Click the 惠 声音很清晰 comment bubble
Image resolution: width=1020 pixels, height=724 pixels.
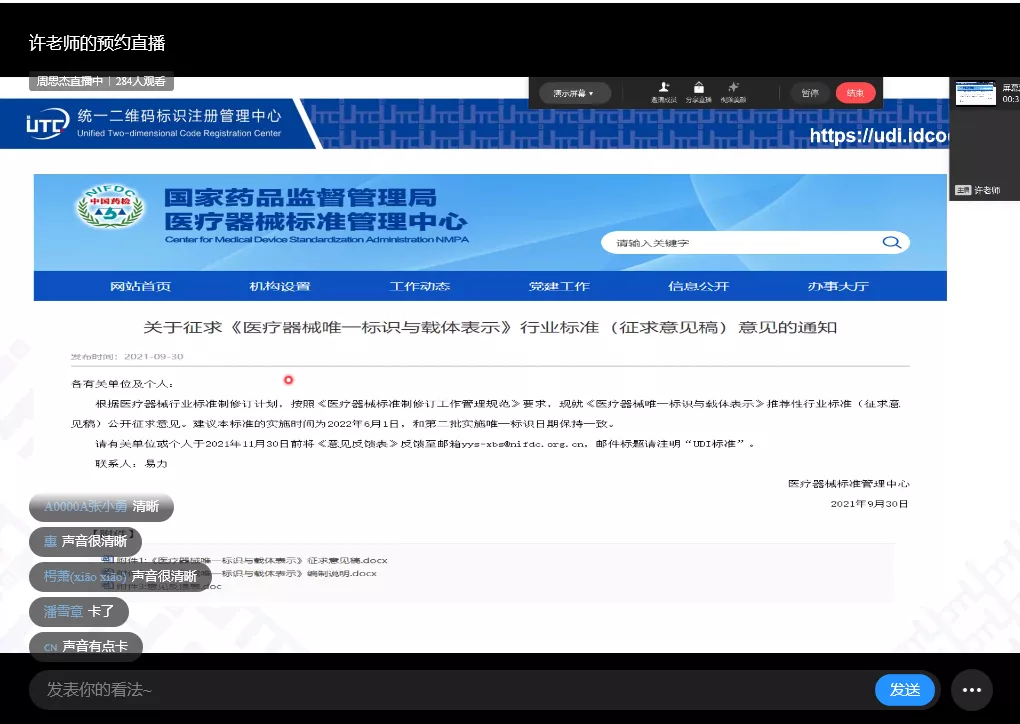(85, 542)
